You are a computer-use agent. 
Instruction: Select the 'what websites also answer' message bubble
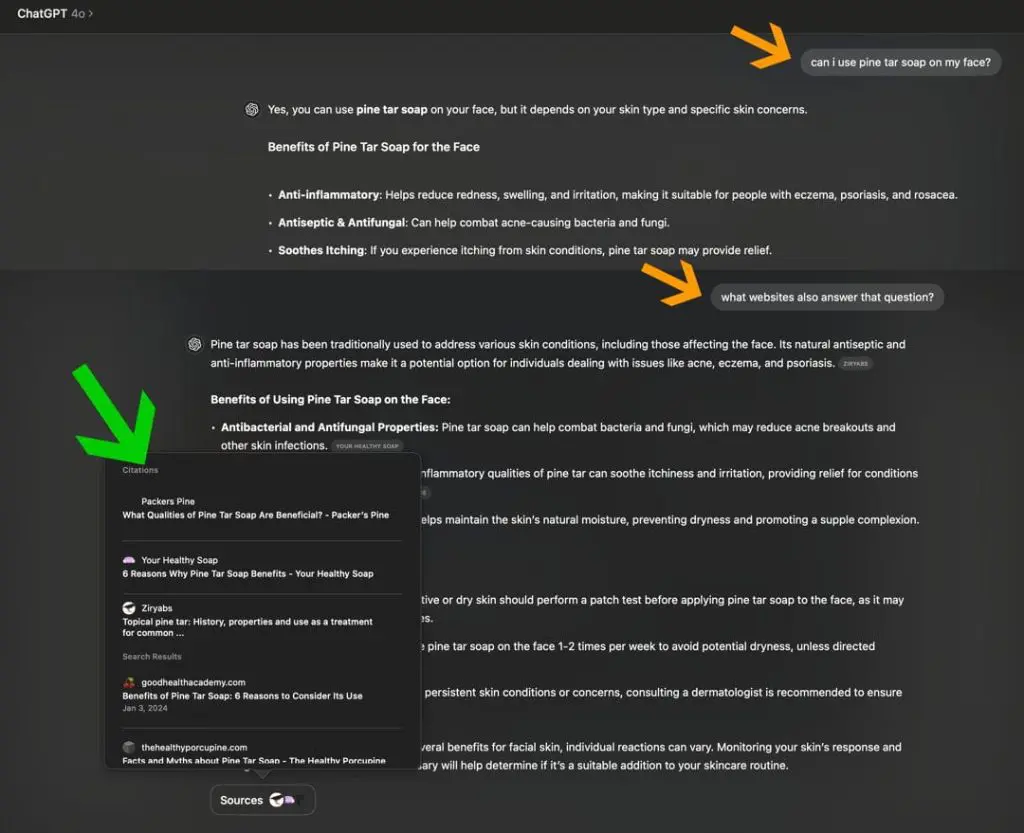(x=827, y=297)
